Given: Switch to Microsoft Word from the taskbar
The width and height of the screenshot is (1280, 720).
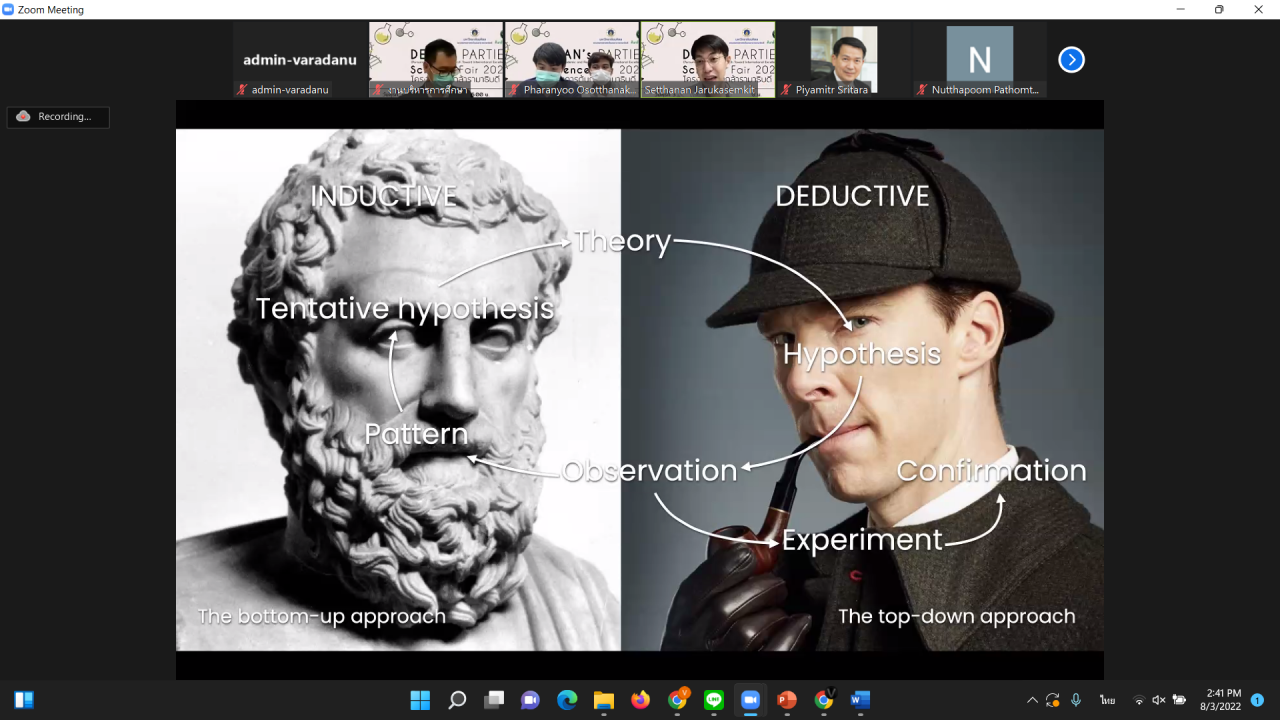Looking at the screenshot, I should point(861,700).
